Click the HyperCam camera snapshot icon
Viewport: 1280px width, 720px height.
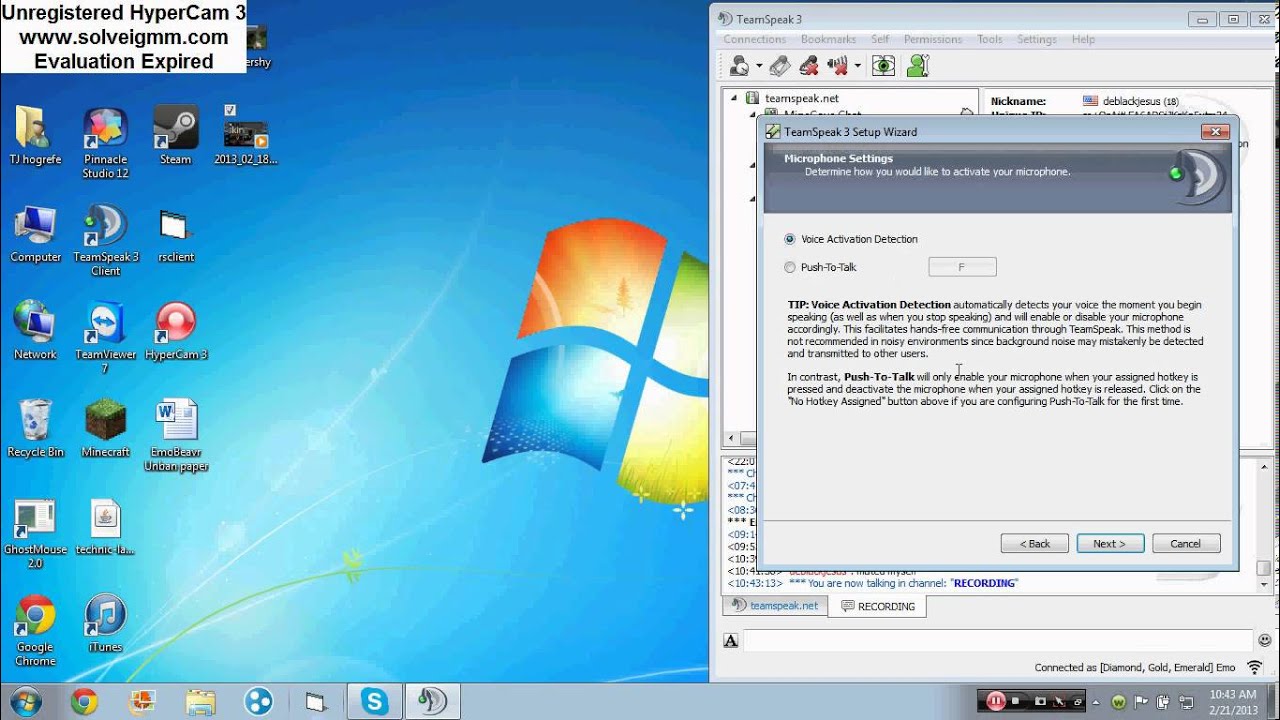(1040, 701)
